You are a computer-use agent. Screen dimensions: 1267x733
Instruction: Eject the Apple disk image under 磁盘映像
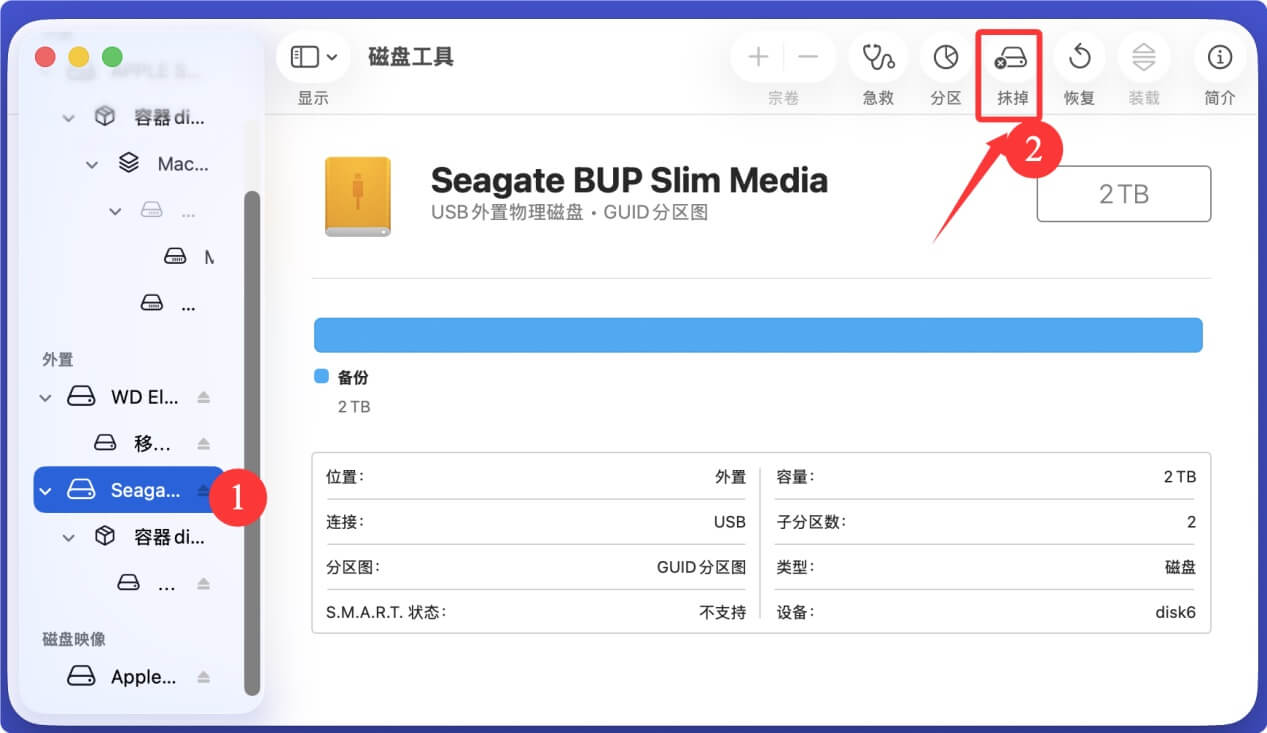pyautogui.click(x=205, y=676)
